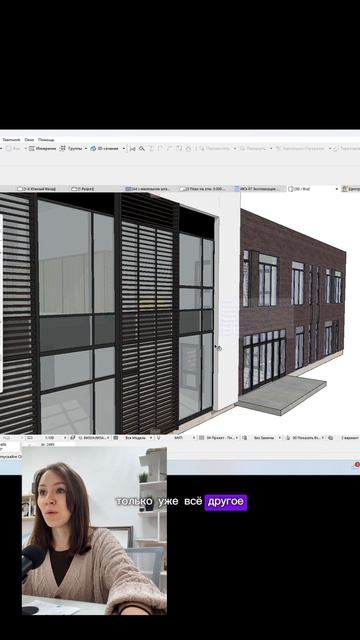Image resolution: width=360 pixels, height=640 pixels.
Task: Click the Измерение toolbar button
Action: (42, 149)
